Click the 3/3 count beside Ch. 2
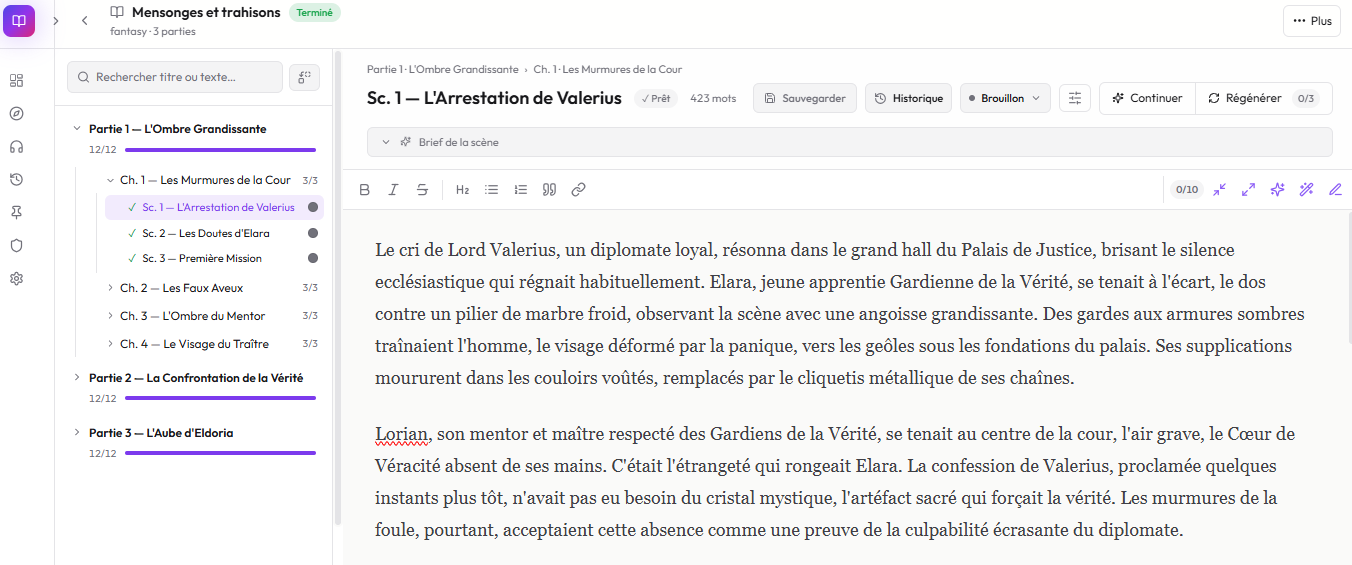 click(x=310, y=288)
